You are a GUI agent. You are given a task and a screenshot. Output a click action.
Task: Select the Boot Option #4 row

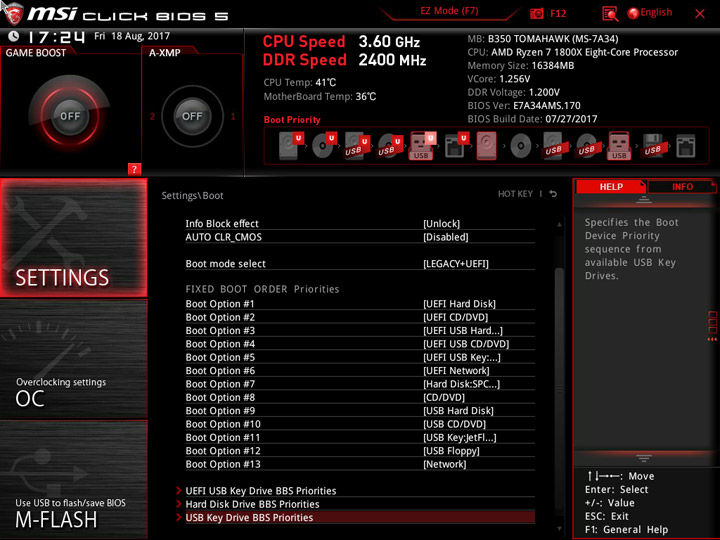[x=360, y=344]
